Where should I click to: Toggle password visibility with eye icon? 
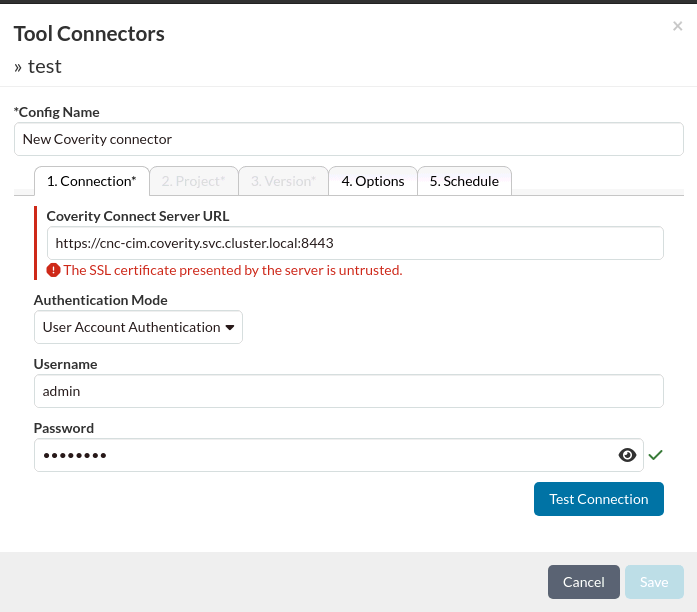click(x=627, y=455)
